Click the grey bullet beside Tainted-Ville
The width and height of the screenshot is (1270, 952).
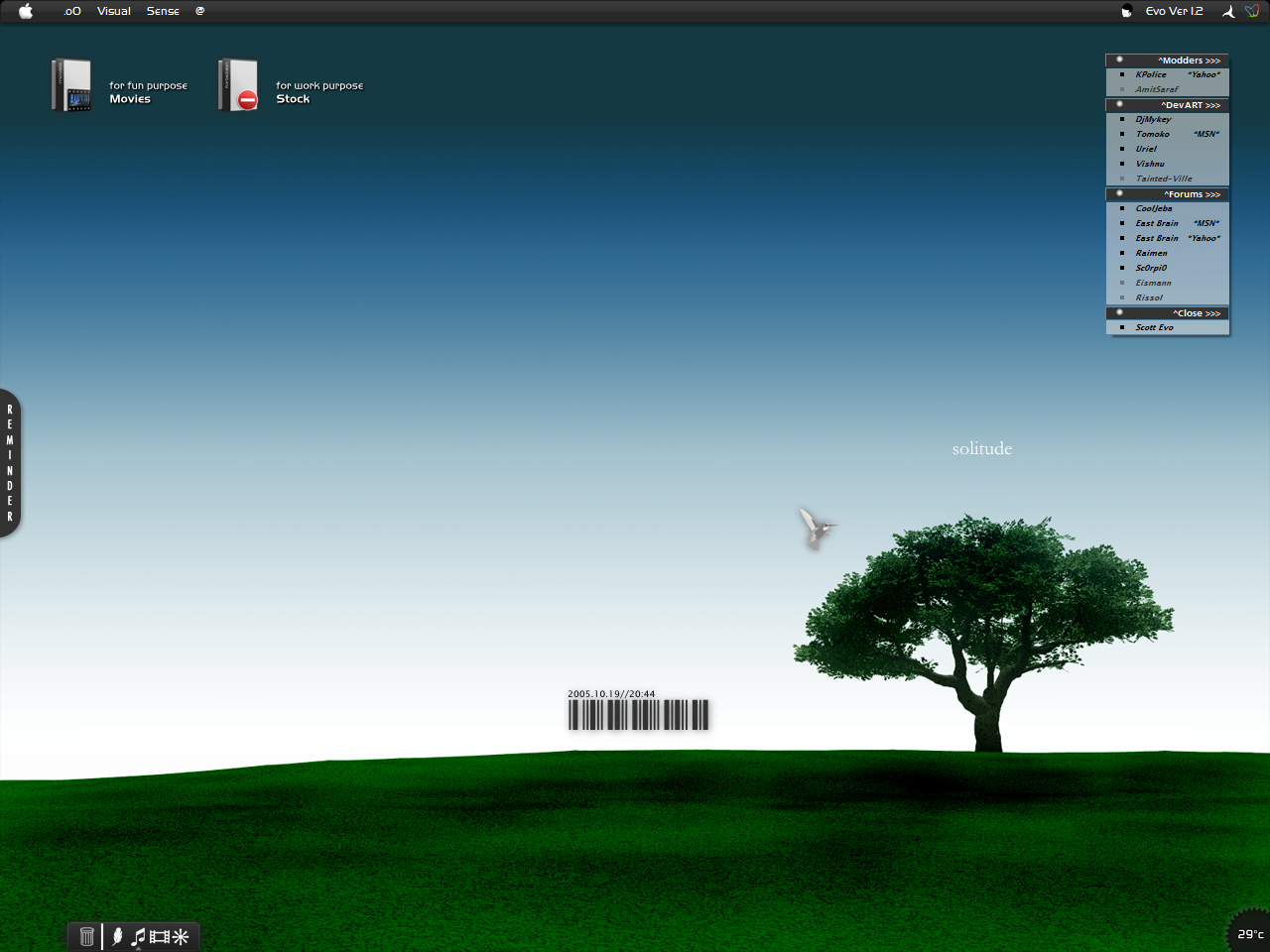tap(1122, 178)
